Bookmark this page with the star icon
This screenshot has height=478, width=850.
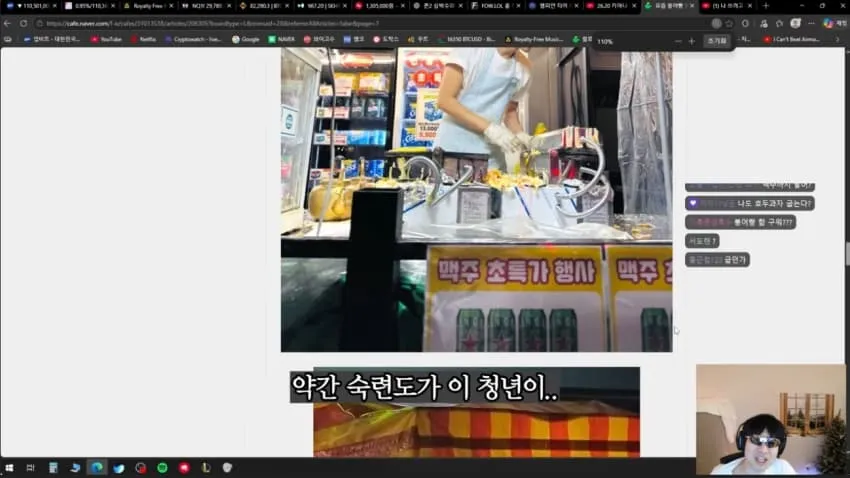(x=730, y=23)
